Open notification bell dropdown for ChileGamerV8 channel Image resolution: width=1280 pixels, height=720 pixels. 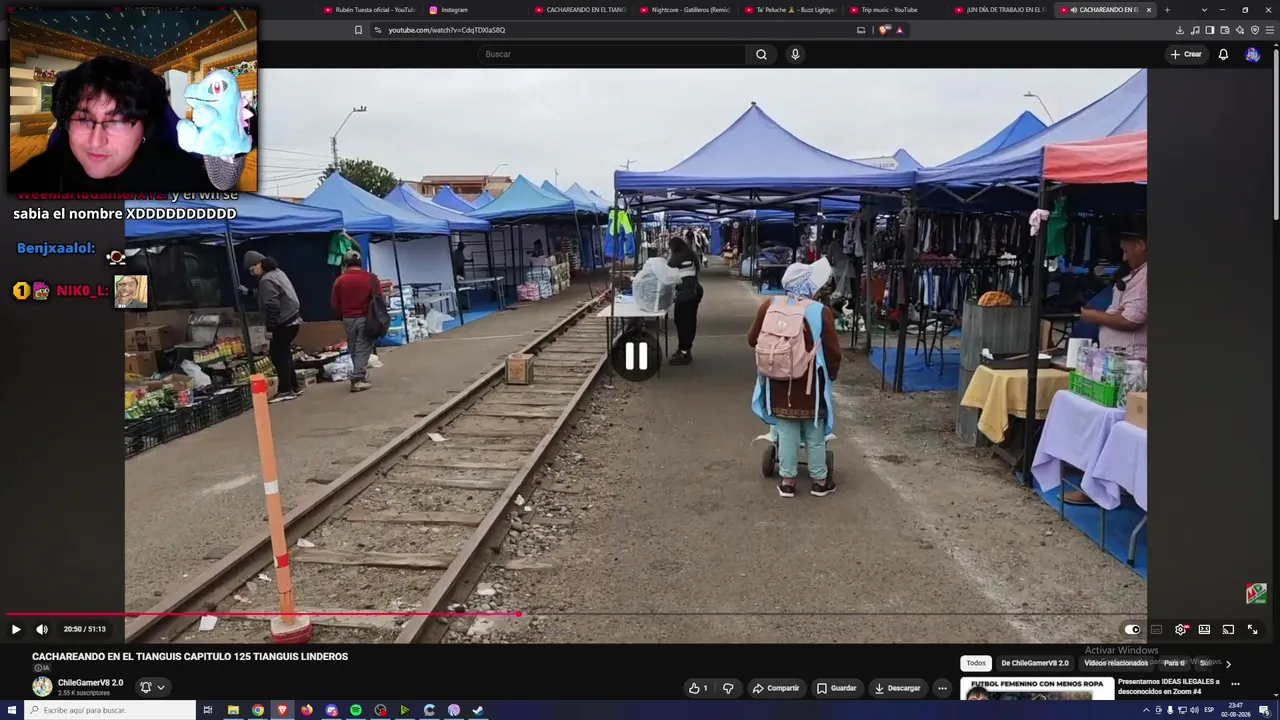[151, 687]
